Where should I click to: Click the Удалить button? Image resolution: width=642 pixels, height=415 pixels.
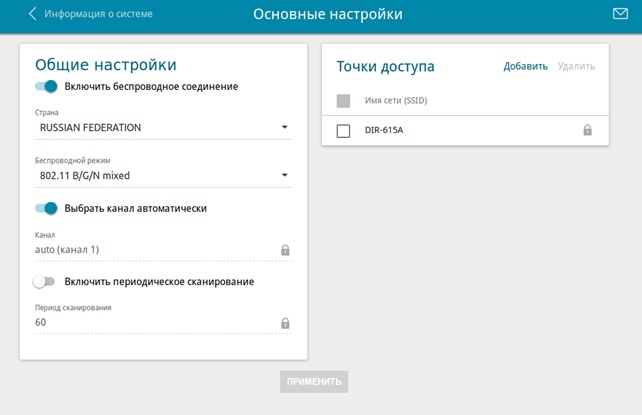click(x=576, y=67)
